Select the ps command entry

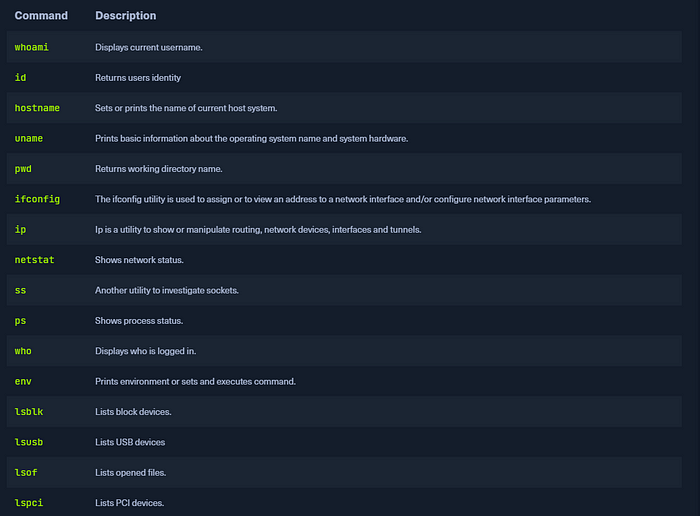click(x=20, y=320)
